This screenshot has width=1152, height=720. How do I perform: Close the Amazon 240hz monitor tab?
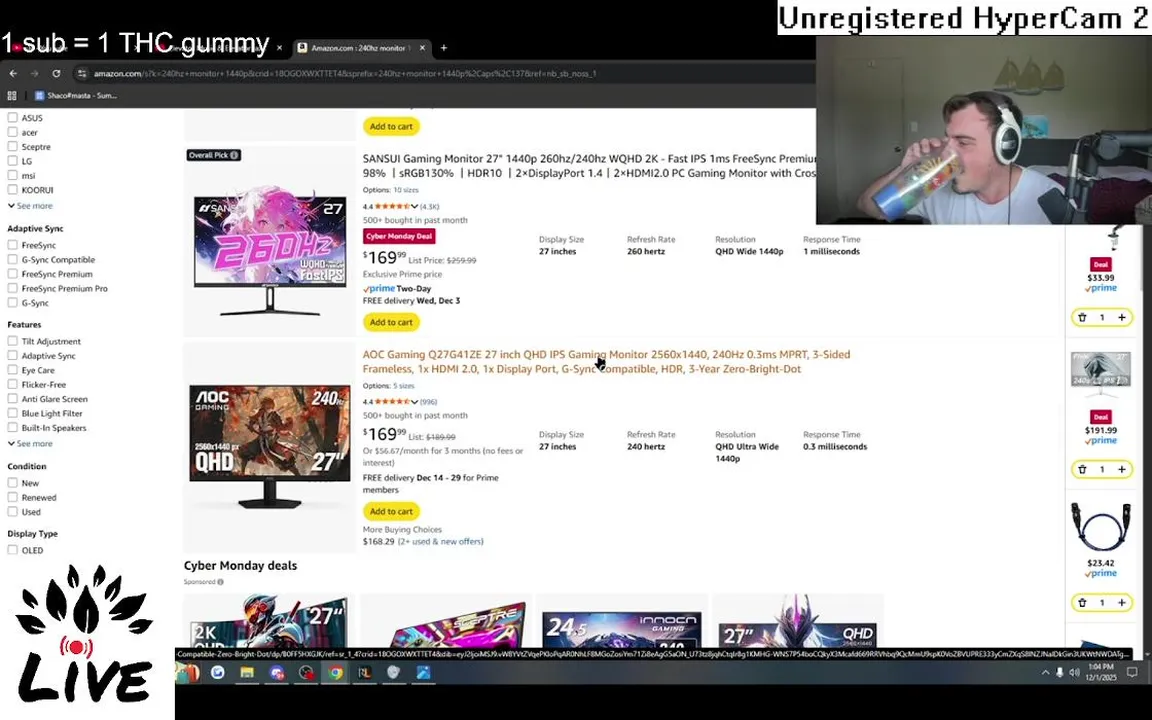coord(422,48)
